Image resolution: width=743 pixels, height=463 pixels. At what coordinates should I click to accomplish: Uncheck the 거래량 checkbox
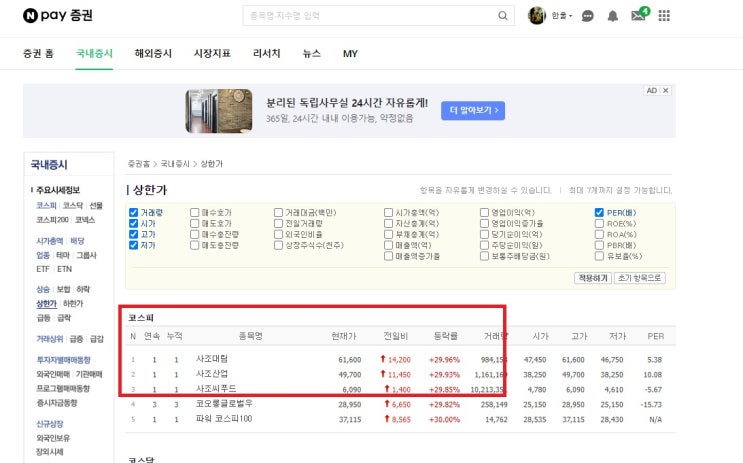pos(134,212)
